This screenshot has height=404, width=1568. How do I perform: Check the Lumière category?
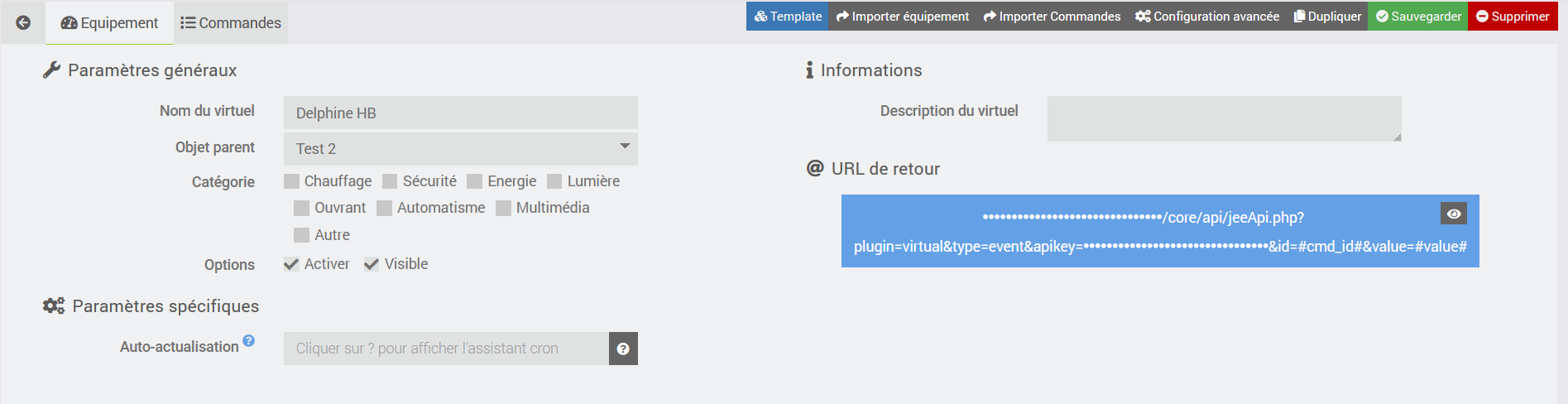tap(555, 181)
